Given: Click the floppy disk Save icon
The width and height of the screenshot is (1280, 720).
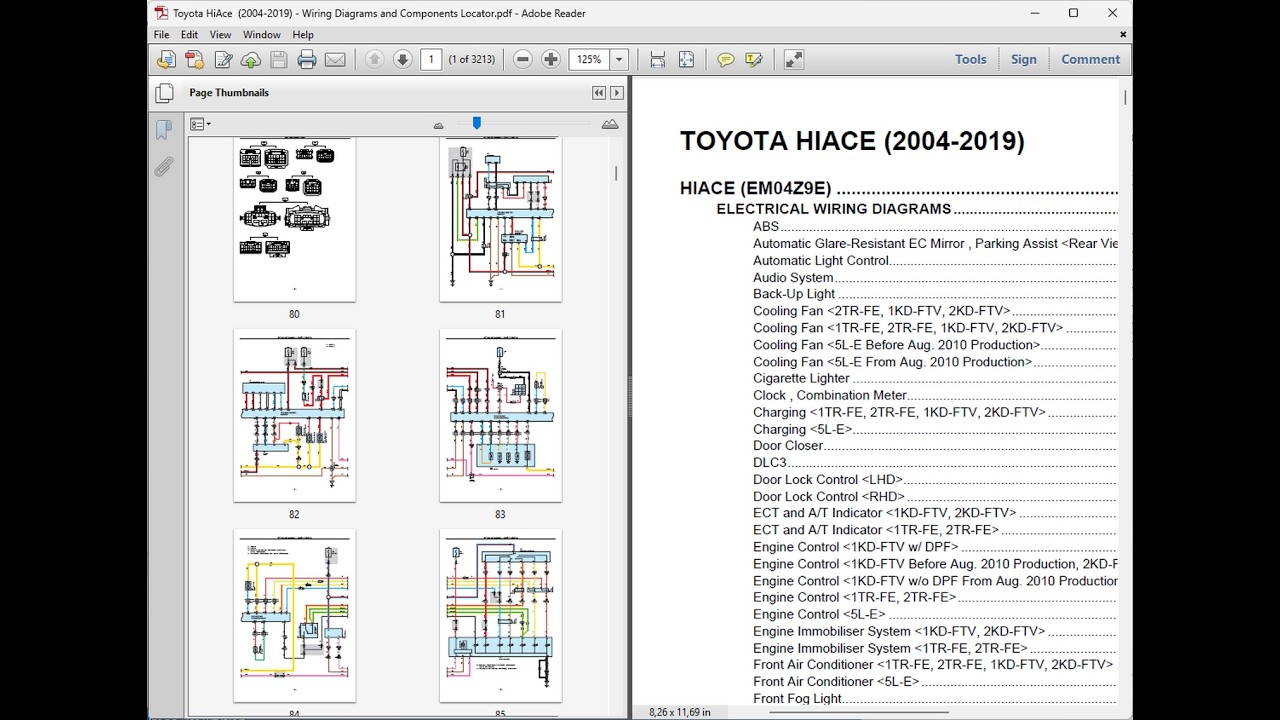Looking at the screenshot, I should pos(279,60).
